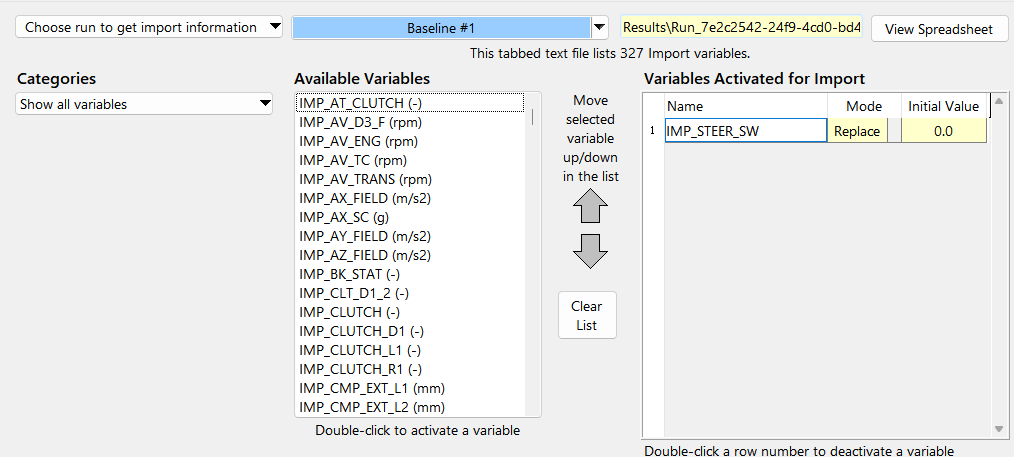Select the IMP_STEER_SW name cell
Screen dimensions: 1014x457
(745, 131)
